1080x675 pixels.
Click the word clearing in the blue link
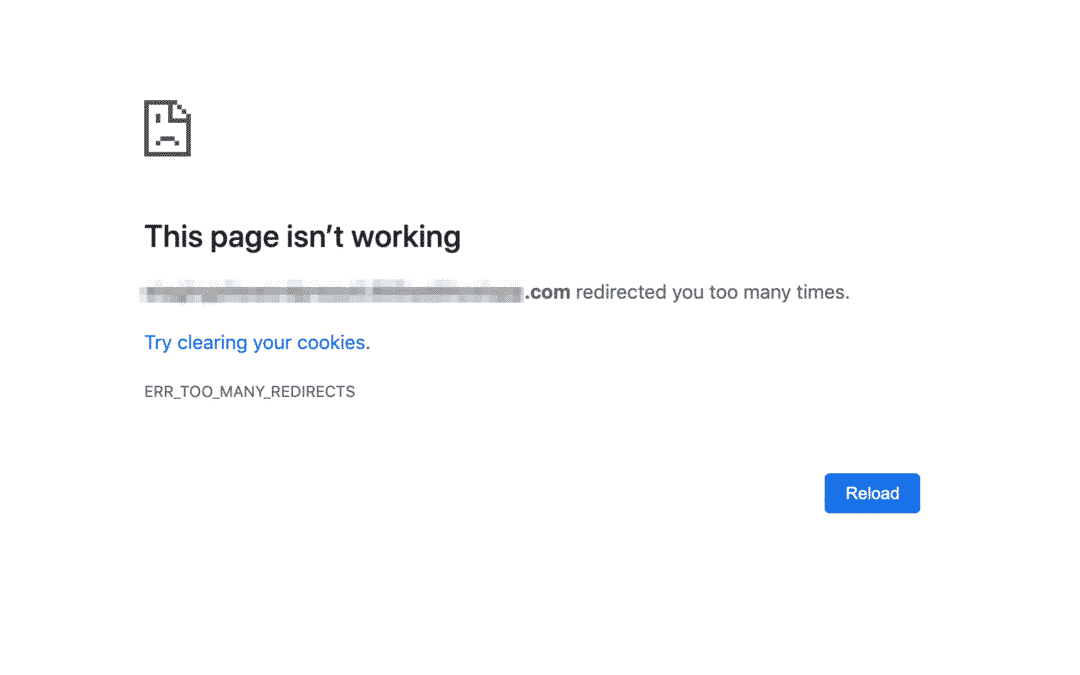pos(212,342)
